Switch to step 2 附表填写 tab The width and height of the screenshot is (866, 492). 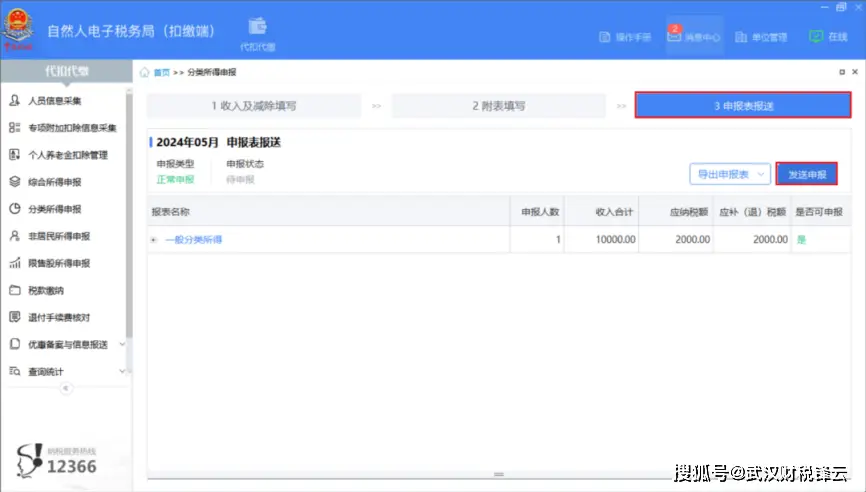coord(498,106)
